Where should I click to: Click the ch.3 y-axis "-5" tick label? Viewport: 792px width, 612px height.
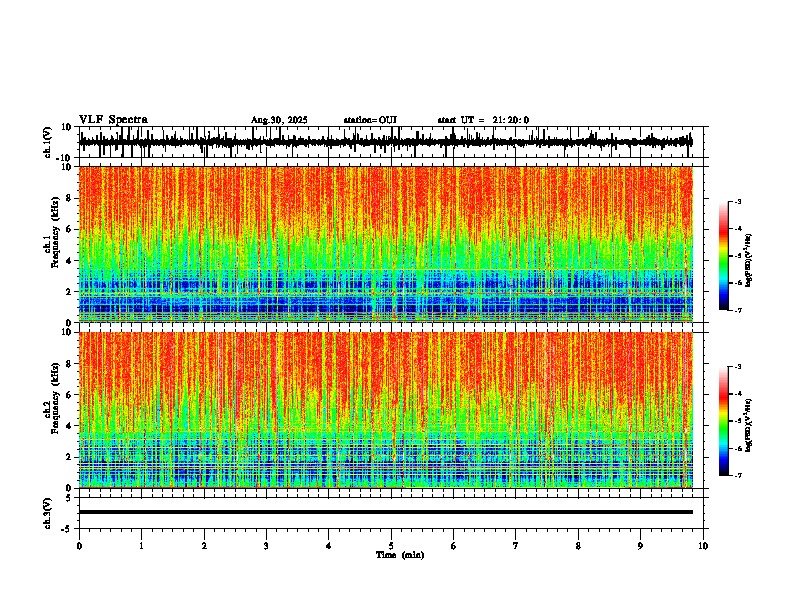67,529
